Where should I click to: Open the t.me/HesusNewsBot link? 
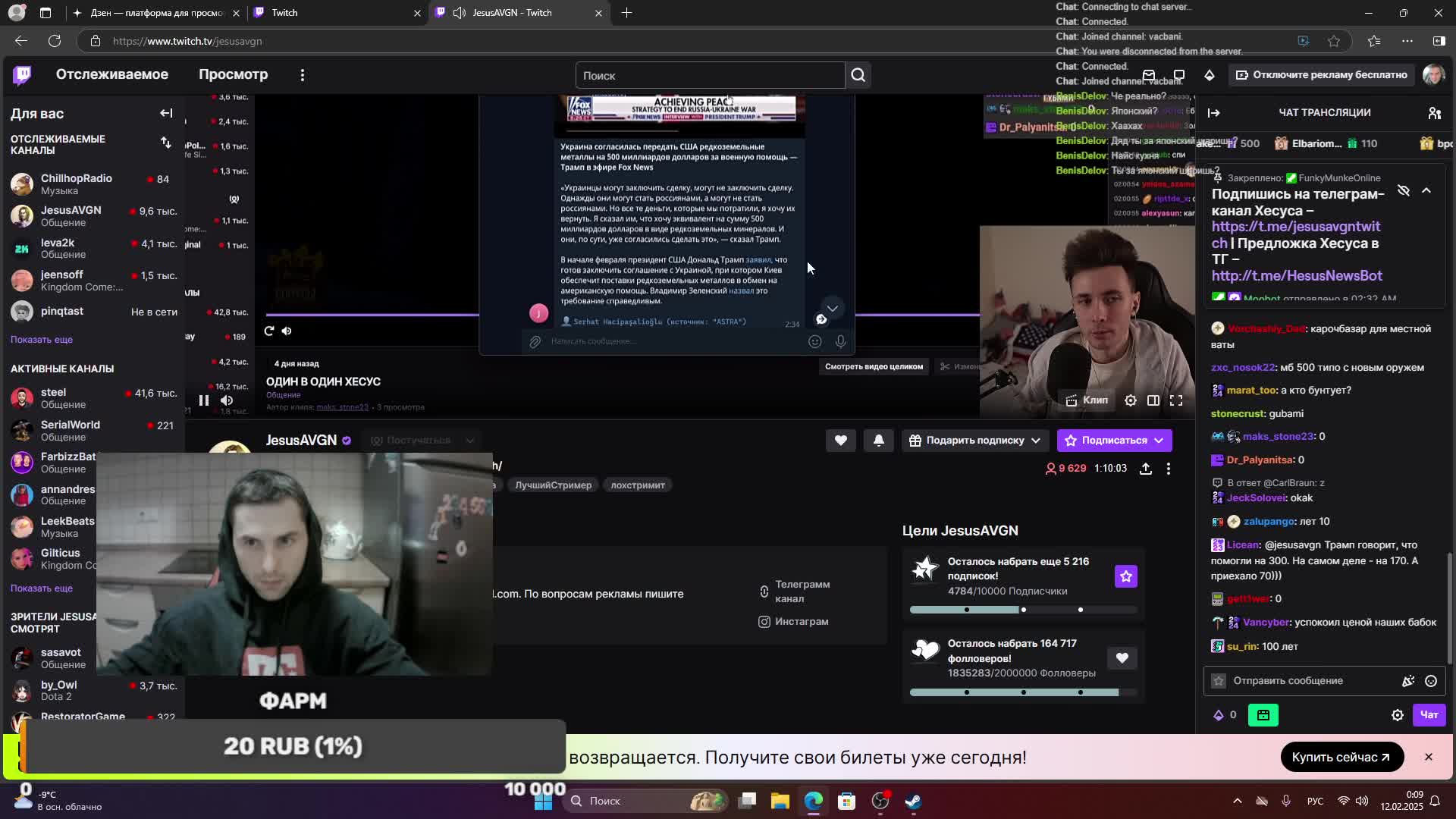[1296, 275]
